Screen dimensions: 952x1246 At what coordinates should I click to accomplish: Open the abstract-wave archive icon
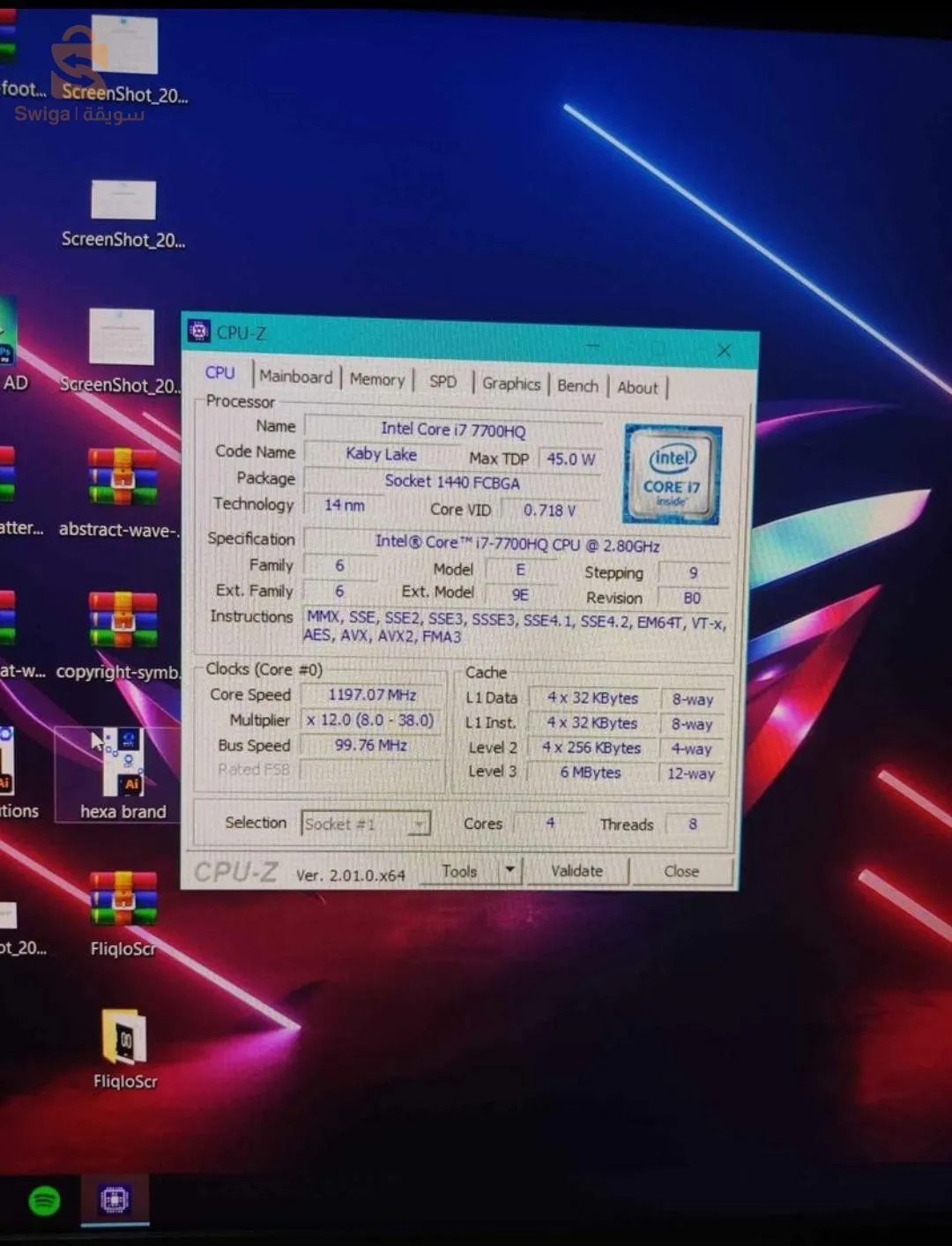[x=123, y=477]
